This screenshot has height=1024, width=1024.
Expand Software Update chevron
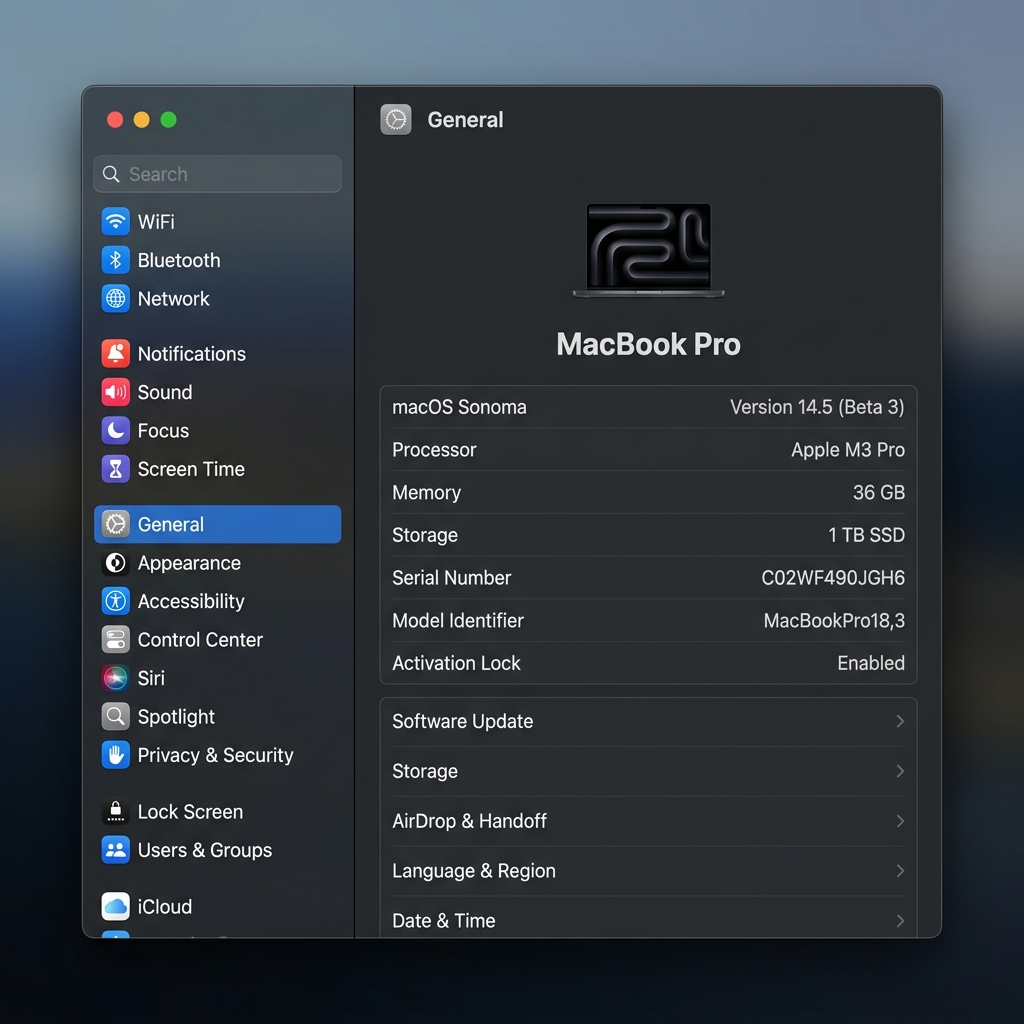899,721
